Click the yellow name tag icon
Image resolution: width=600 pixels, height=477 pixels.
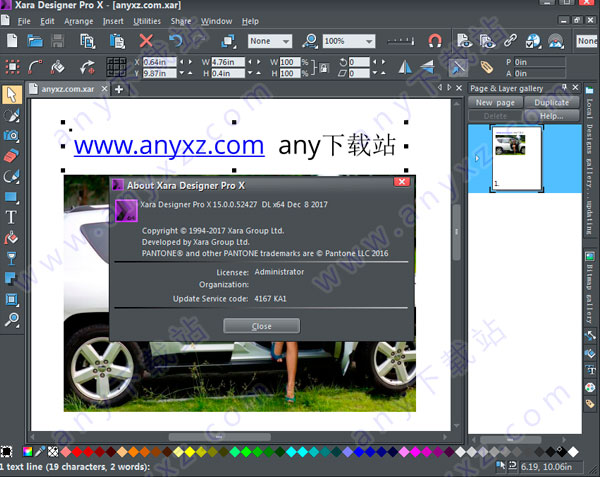click(x=486, y=67)
